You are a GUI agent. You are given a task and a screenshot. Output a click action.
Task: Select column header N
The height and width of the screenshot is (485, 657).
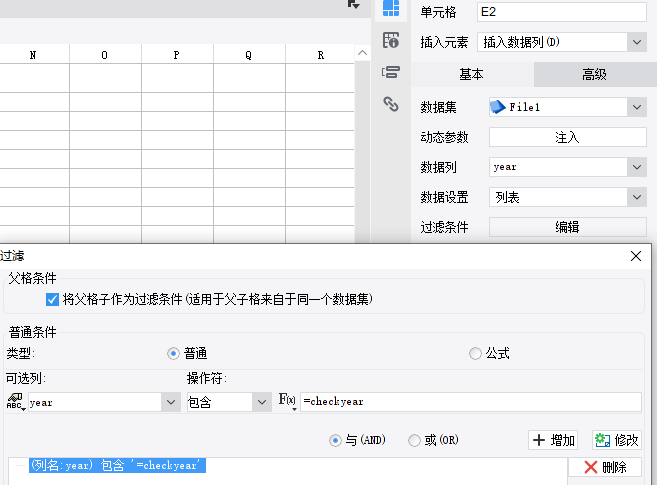coord(33,55)
